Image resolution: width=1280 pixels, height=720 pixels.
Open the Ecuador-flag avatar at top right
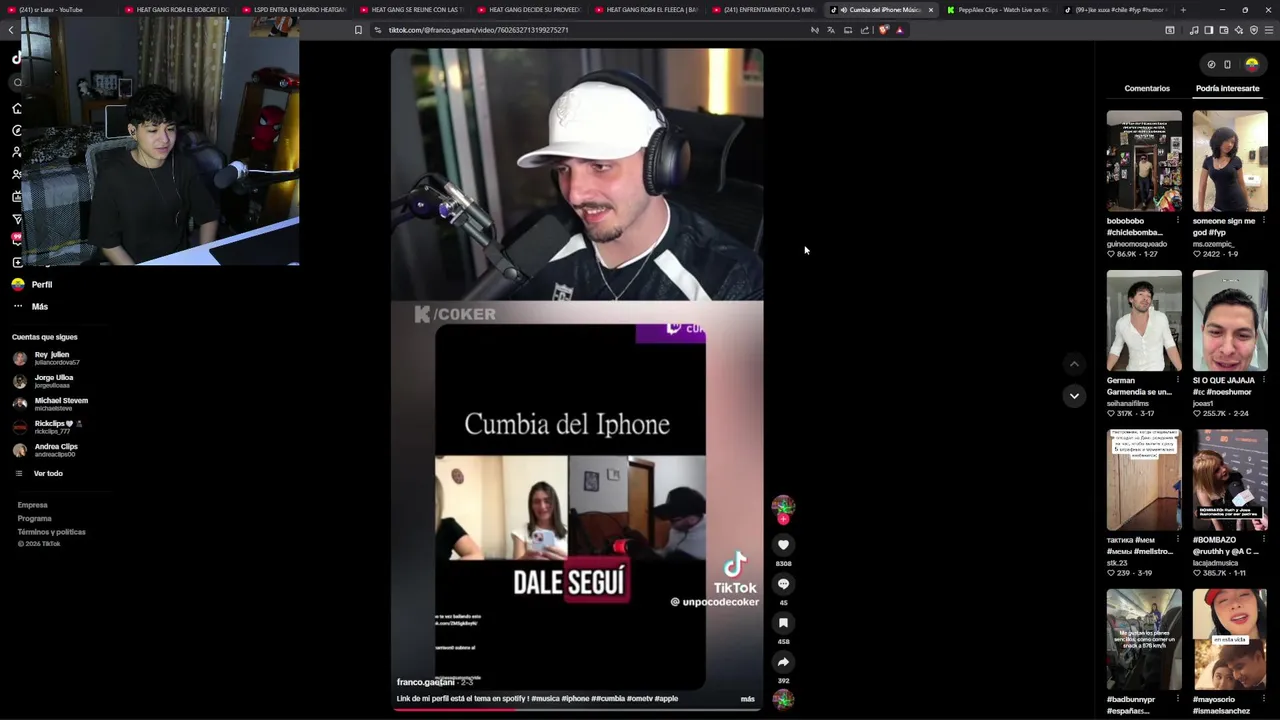(1252, 64)
